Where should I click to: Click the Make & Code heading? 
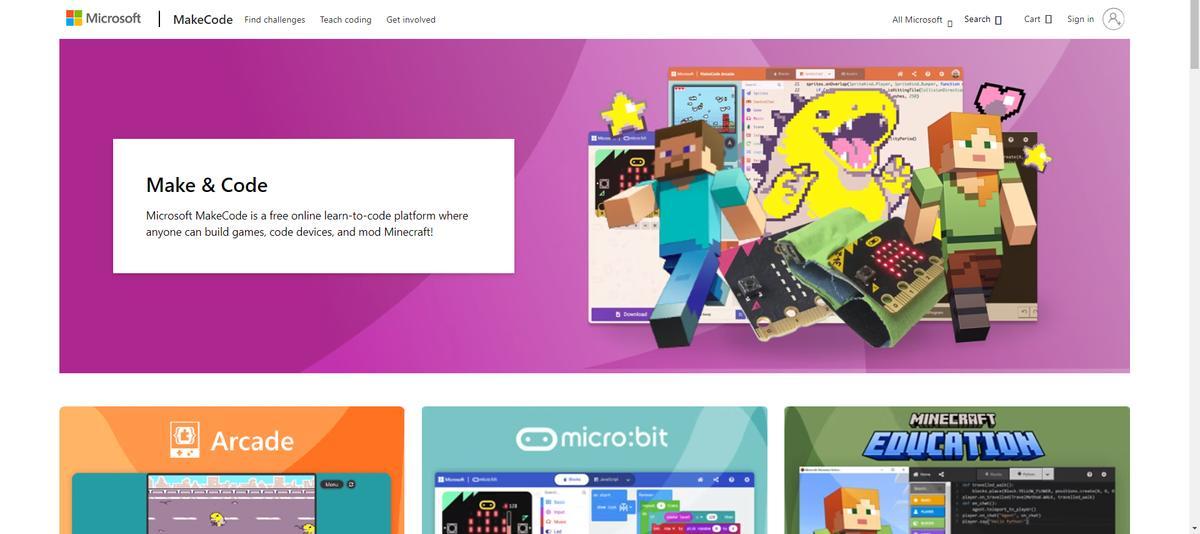click(207, 185)
